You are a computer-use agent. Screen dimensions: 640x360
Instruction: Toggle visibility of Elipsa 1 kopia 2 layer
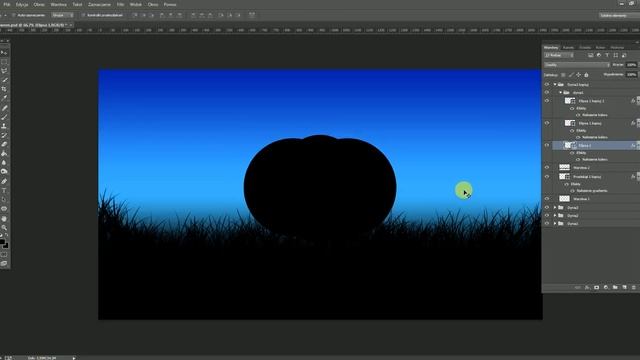click(547, 101)
